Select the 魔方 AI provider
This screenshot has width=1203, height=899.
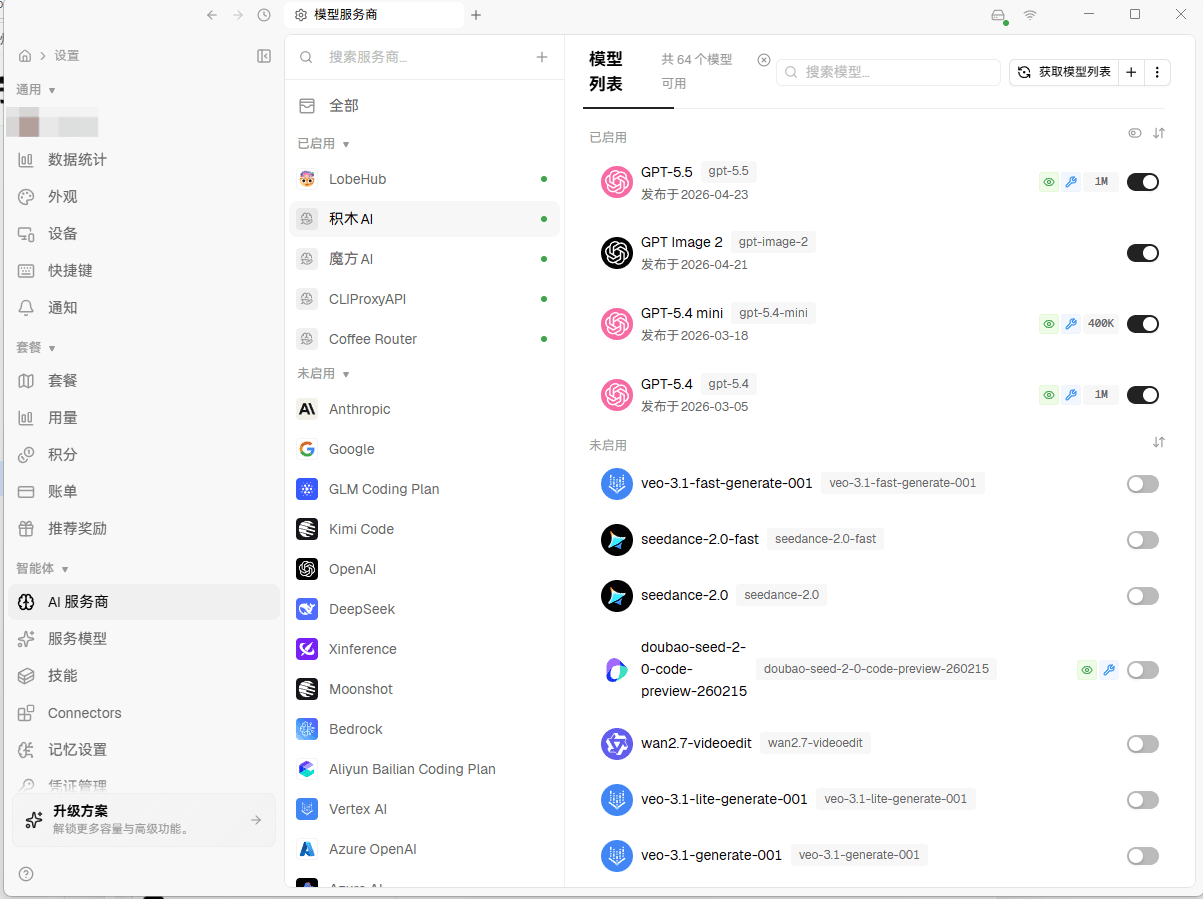pos(424,259)
